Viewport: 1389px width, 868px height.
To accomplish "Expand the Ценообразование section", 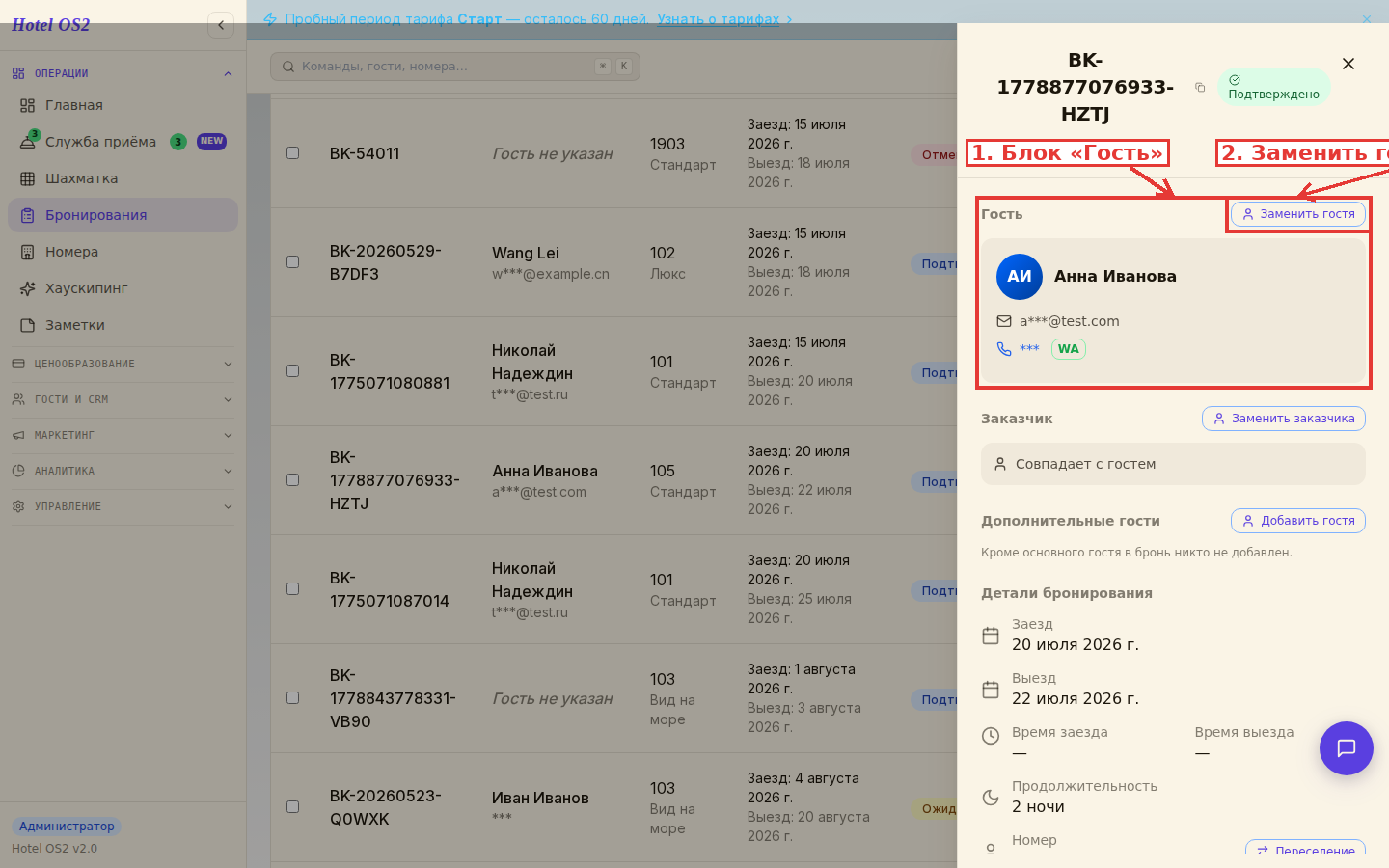I will tap(122, 364).
